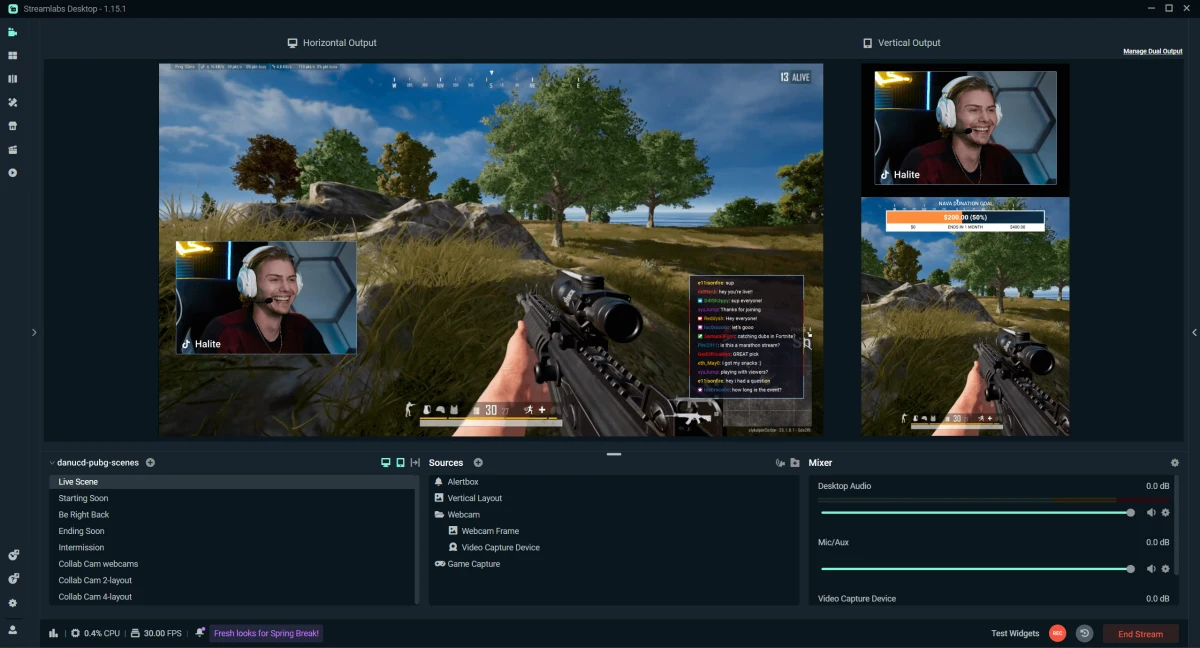Image resolution: width=1200 pixels, height=648 pixels.
Task: Click the performance metrics icon in status bar
Action: (x=52, y=633)
